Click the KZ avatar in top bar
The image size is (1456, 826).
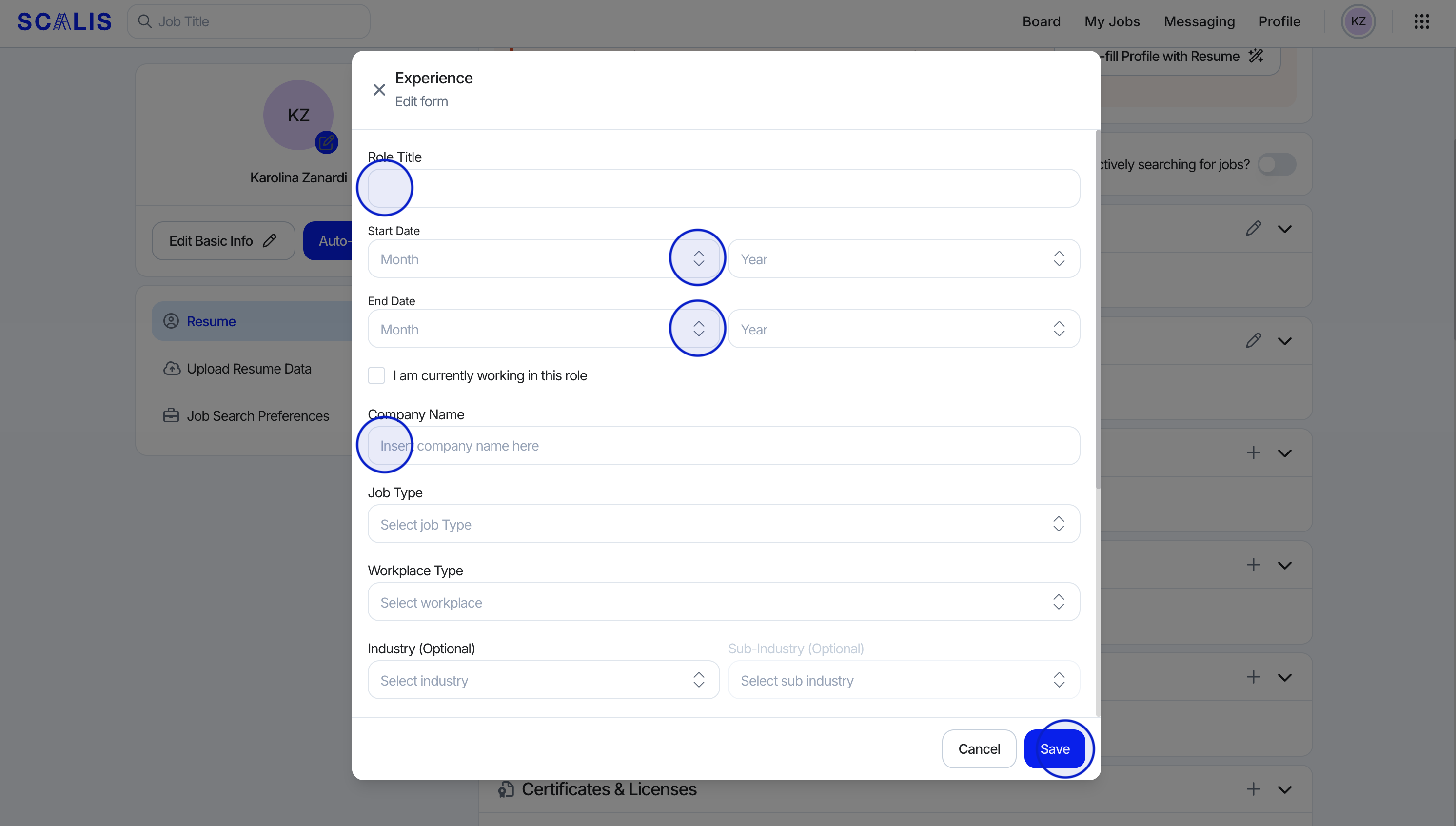click(x=1358, y=21)
